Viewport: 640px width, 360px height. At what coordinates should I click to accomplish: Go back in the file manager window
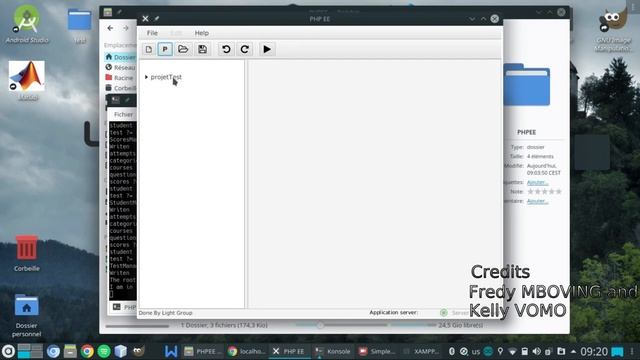pos(111,28)
